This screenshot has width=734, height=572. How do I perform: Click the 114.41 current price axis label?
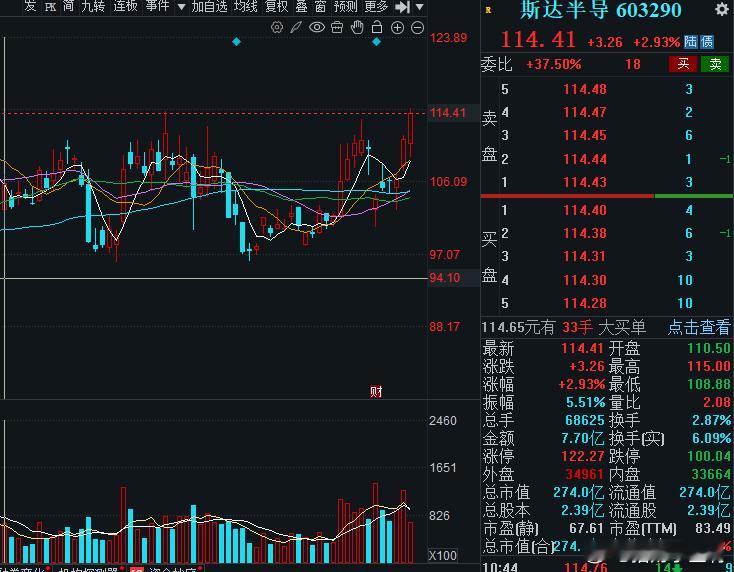[x=448, y=113]
